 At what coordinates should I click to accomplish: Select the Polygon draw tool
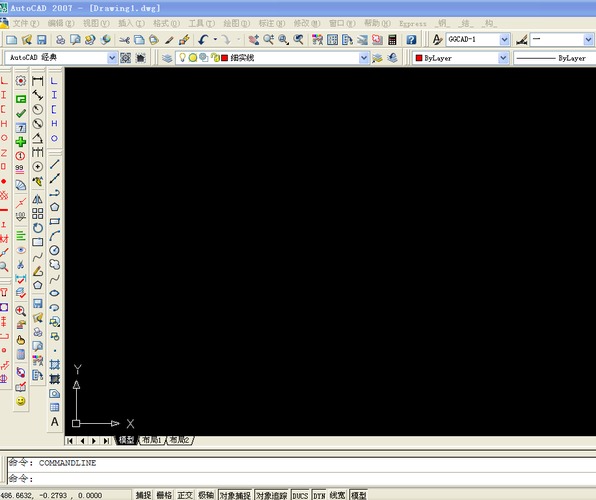(x=54, y=207)
